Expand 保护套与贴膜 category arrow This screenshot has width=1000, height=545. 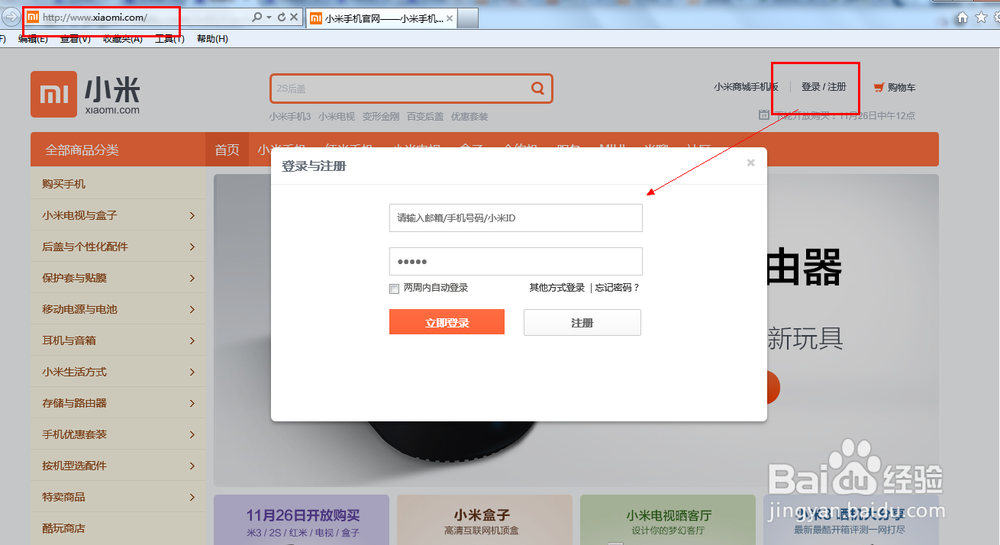(x=192, y=278)
